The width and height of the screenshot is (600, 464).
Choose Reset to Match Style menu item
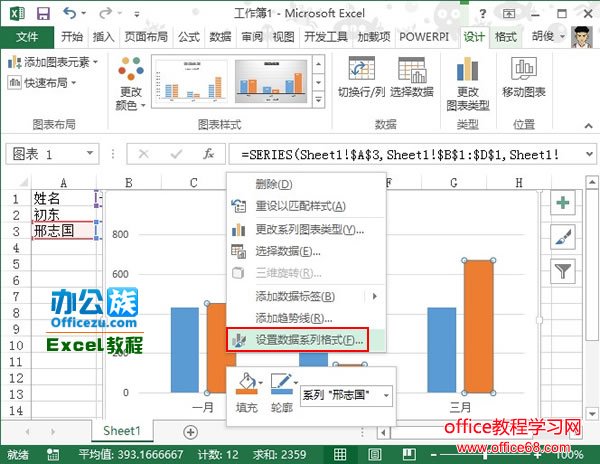(x=306, y=207)
